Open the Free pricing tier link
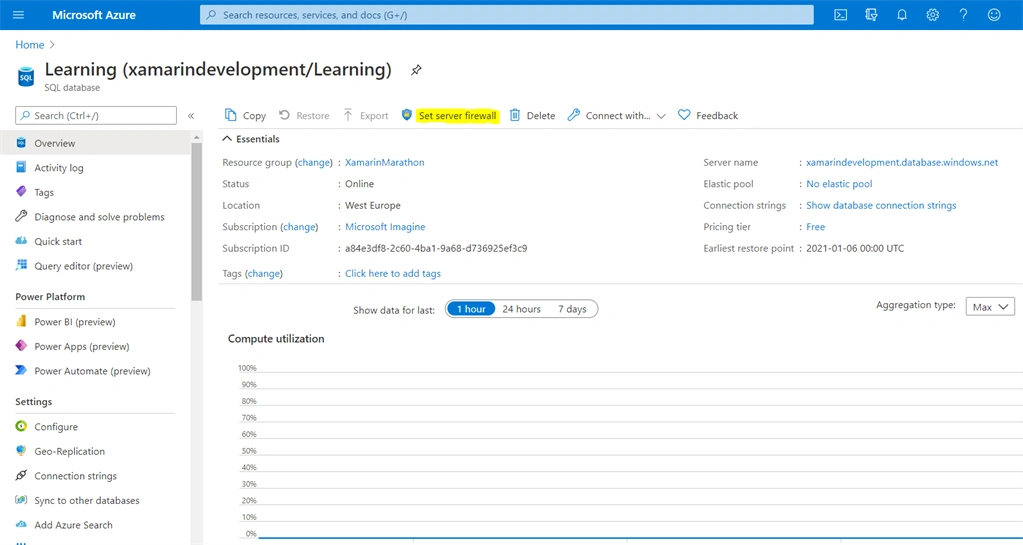This screenshot has width=1023, height=545. click(816, 227)
